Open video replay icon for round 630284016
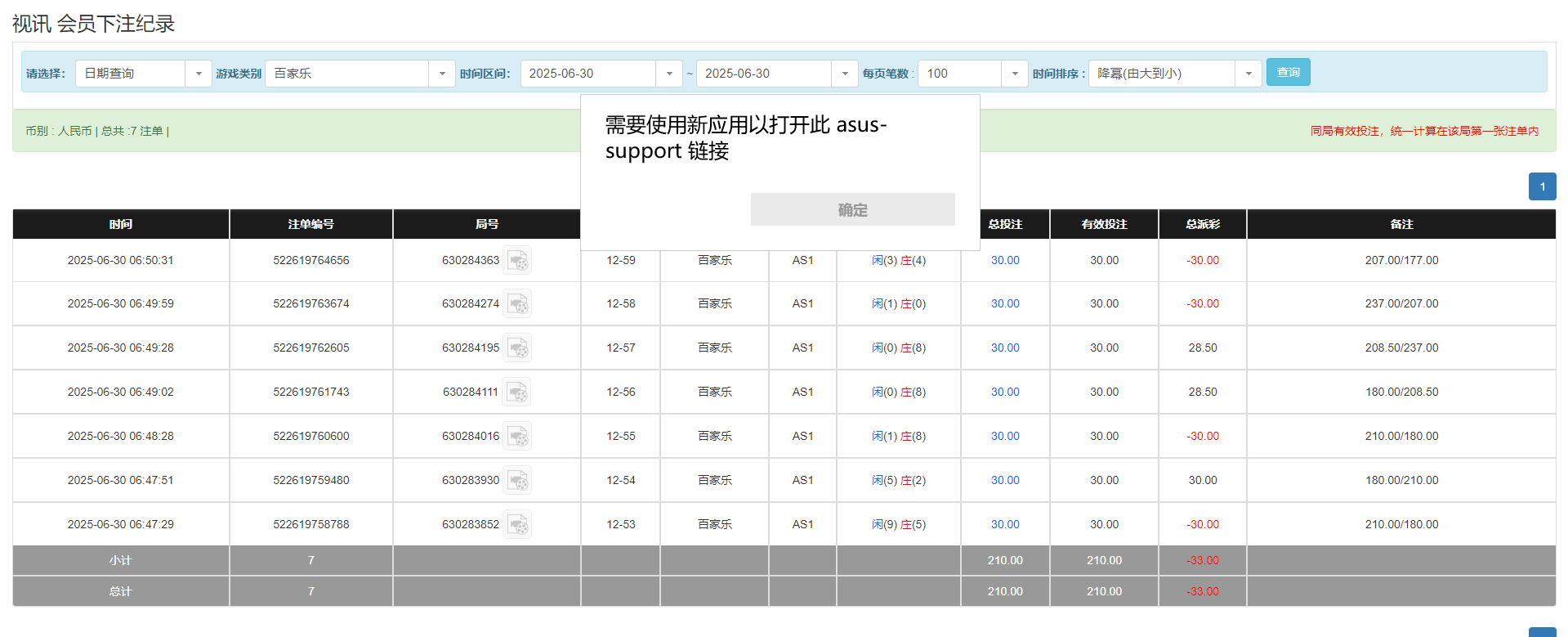The height and width of the screenshot is (637, 1568). 517,437
